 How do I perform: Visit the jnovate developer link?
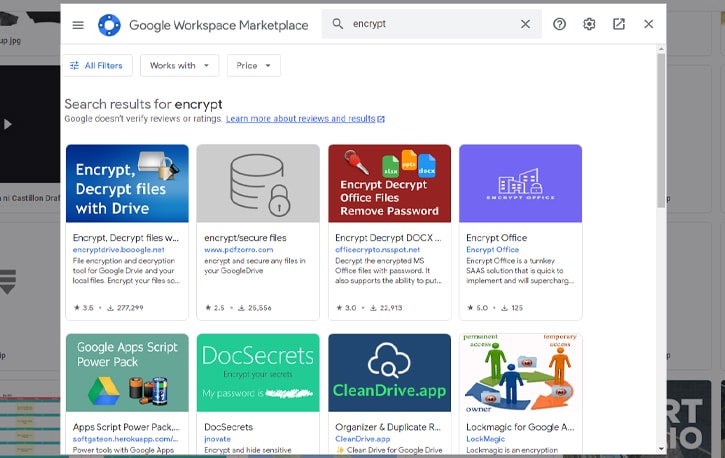[217, 439]
